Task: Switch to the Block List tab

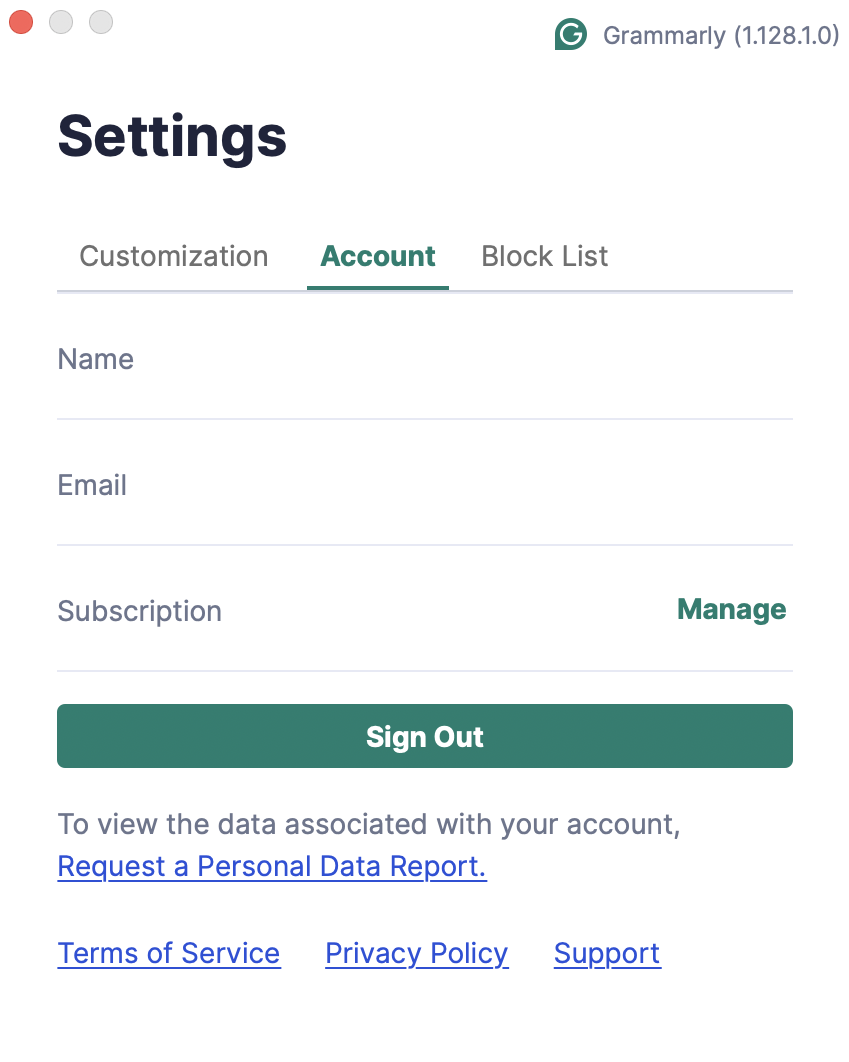Action: pos(544,256)
